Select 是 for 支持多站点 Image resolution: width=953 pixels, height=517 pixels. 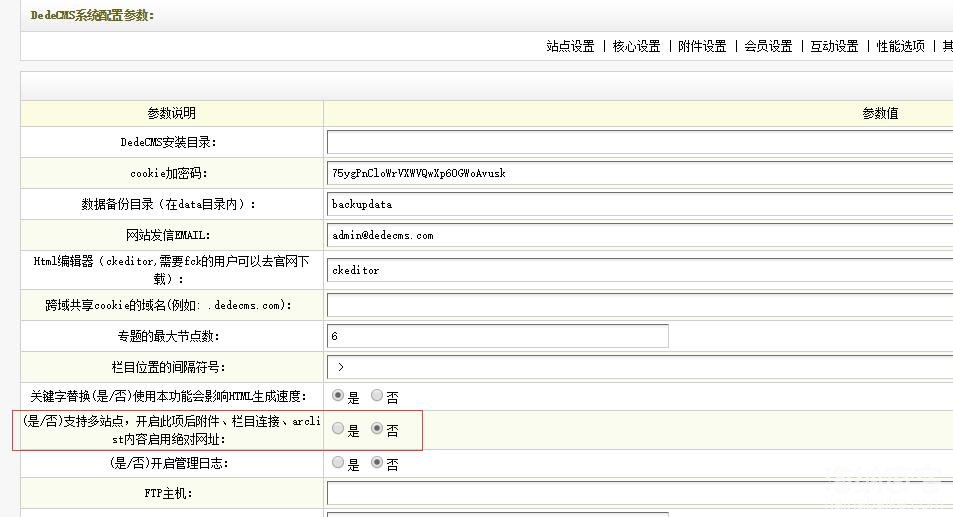click(x=338, y=428)
